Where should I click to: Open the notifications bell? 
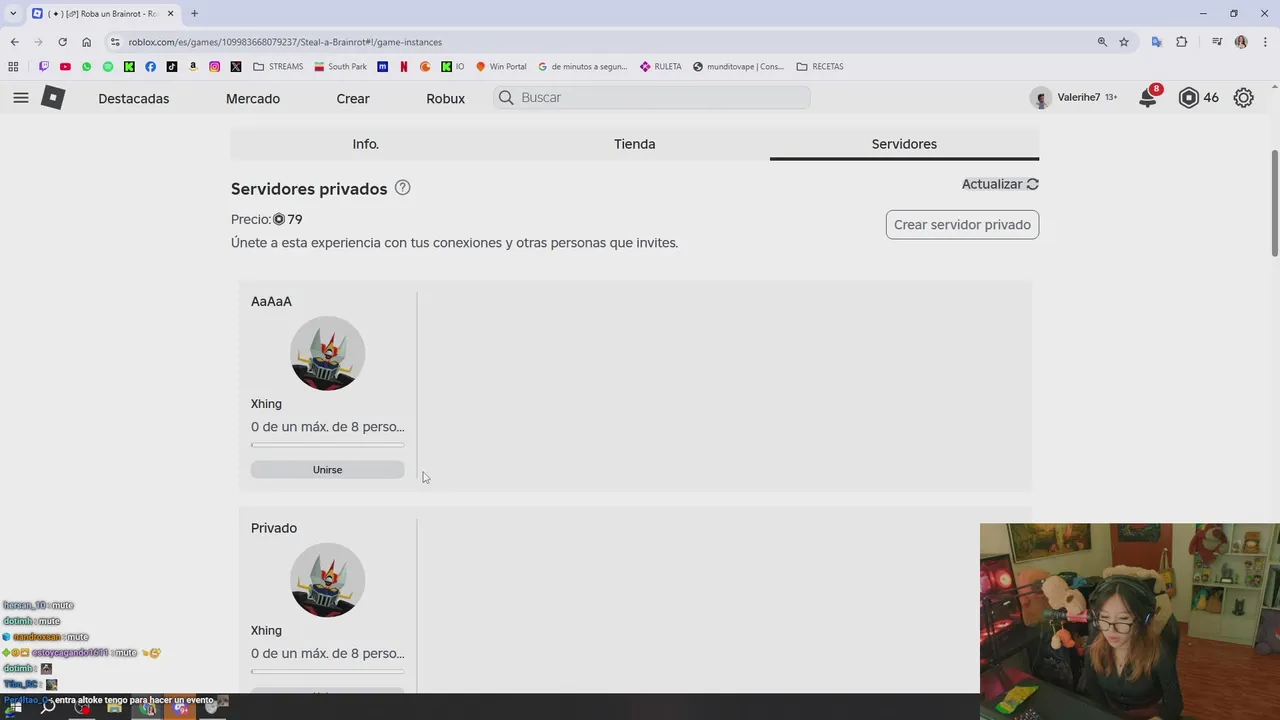coord(1148,98)
